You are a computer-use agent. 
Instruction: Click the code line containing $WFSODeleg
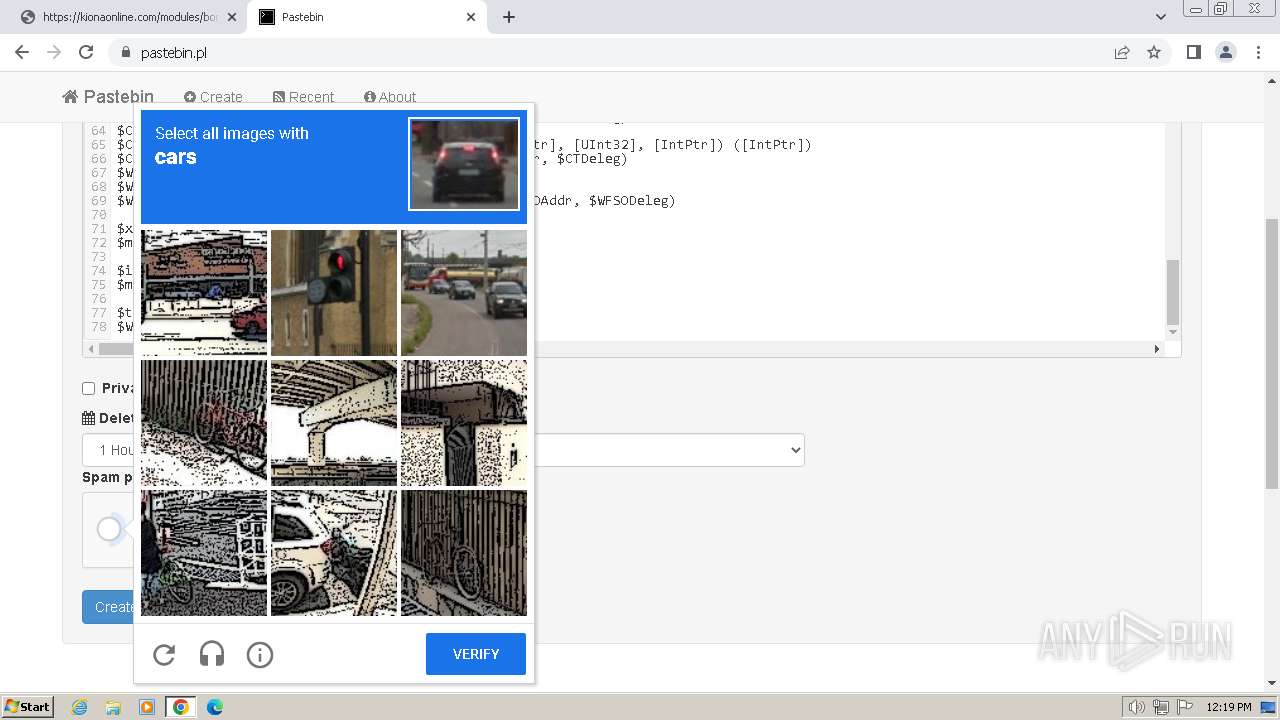[605, 201]
